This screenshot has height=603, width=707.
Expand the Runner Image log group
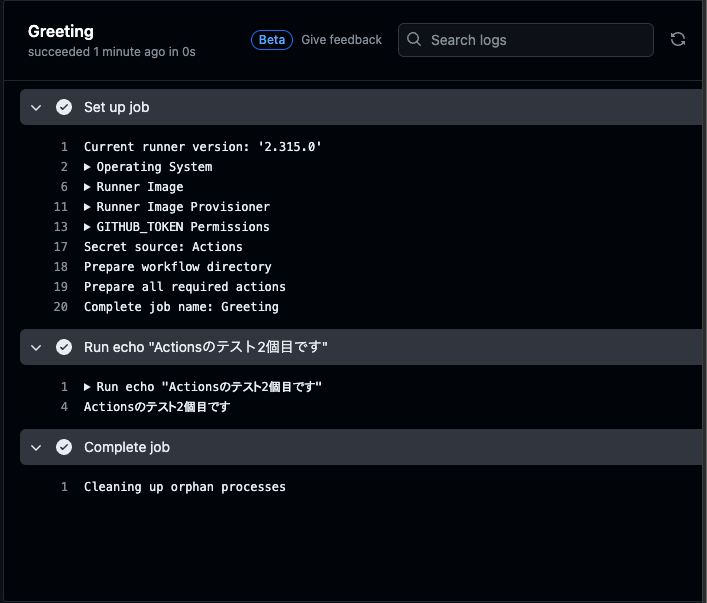tap(87, 187)
